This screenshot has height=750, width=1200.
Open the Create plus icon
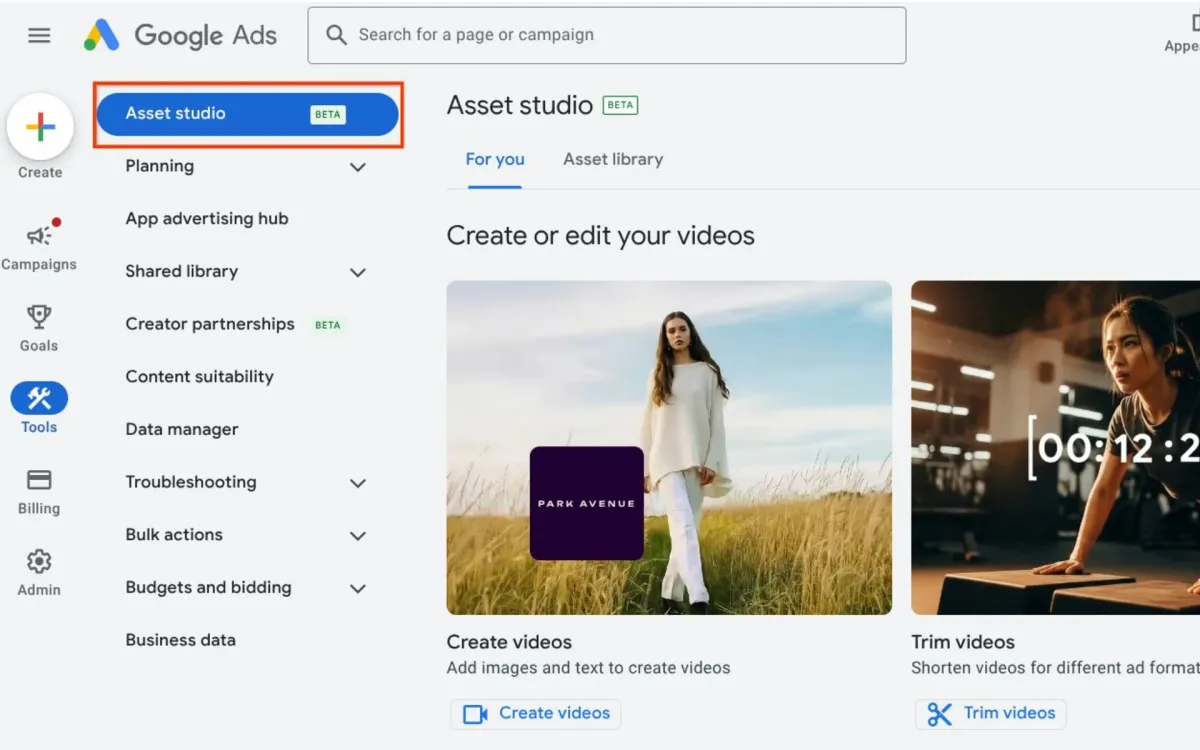click(39, 126)
